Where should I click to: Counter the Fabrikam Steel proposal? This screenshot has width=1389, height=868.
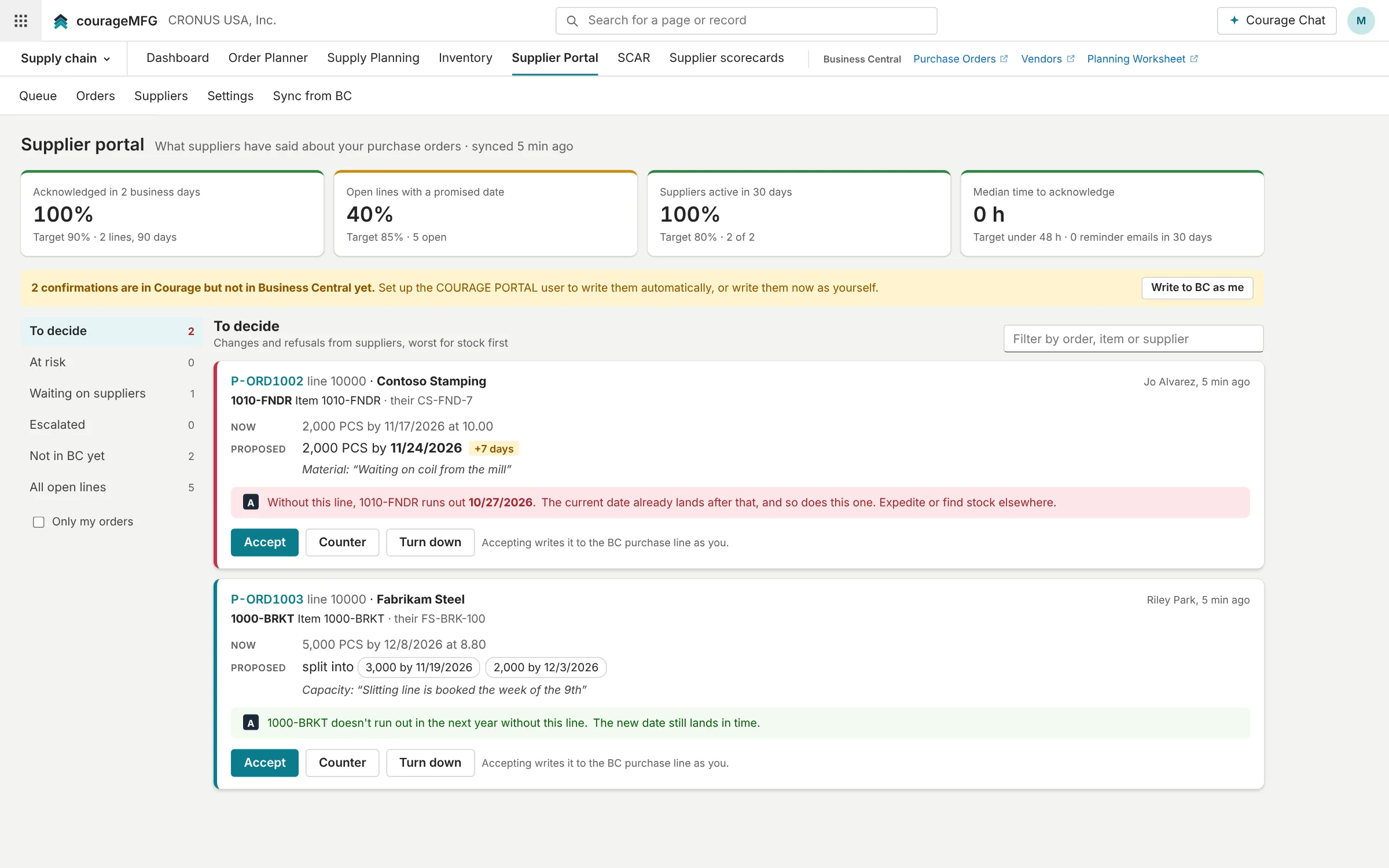(342, 763)
